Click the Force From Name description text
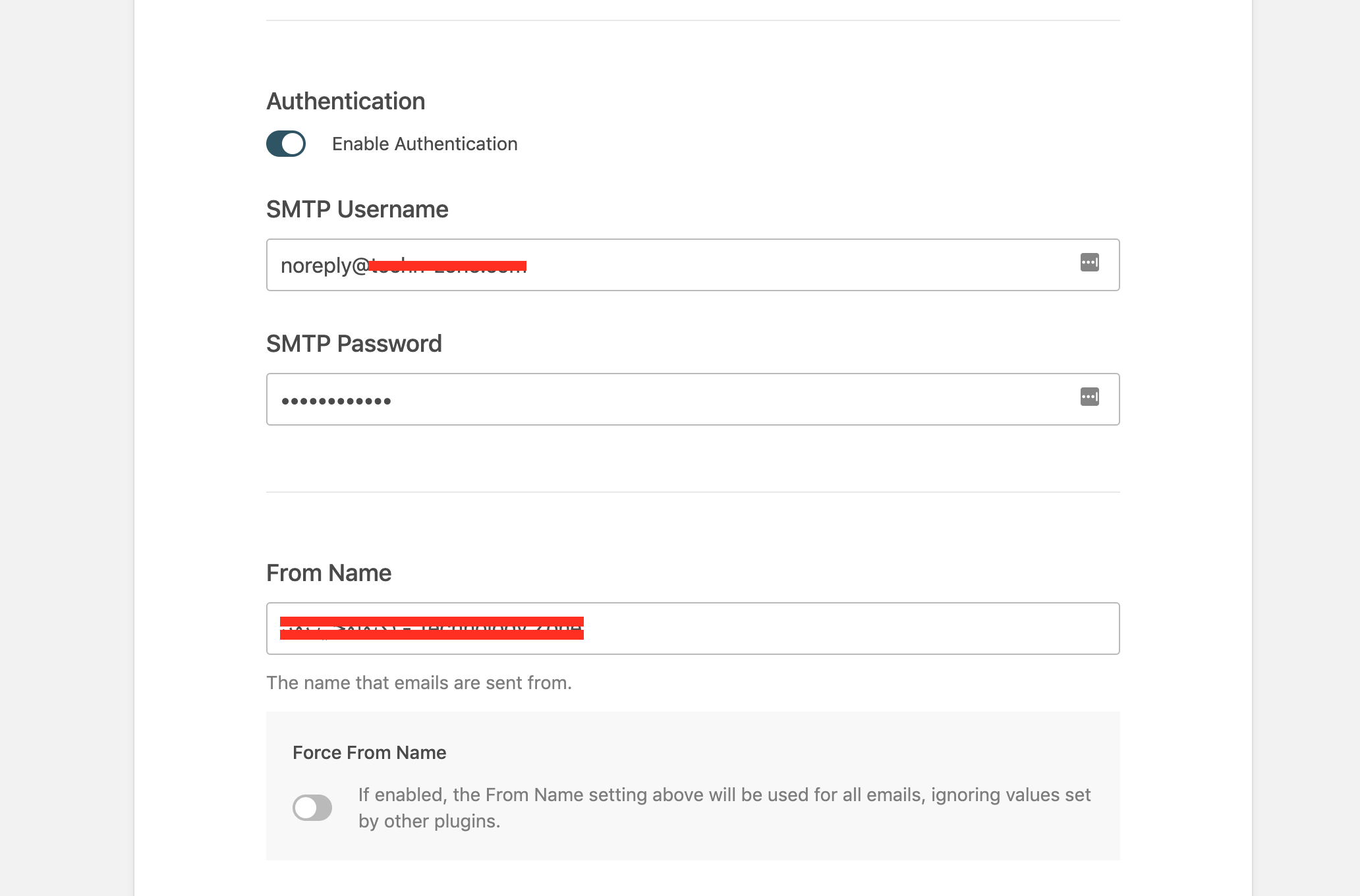 click(725, 808)
